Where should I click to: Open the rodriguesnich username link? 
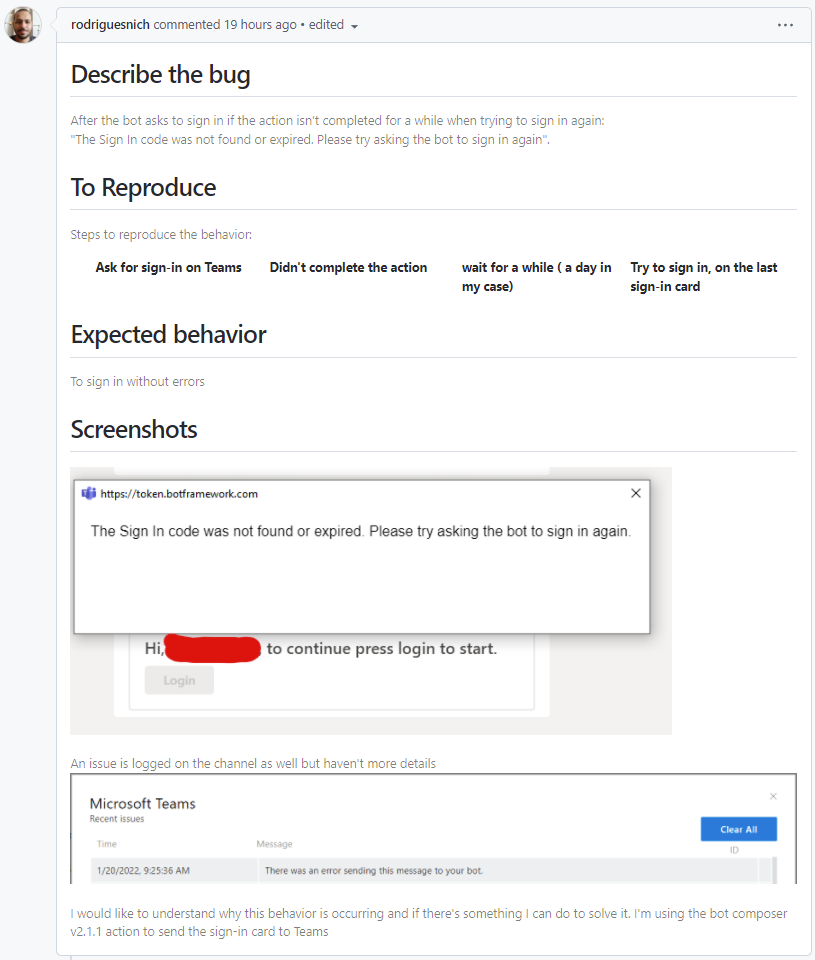pos(110,24)
